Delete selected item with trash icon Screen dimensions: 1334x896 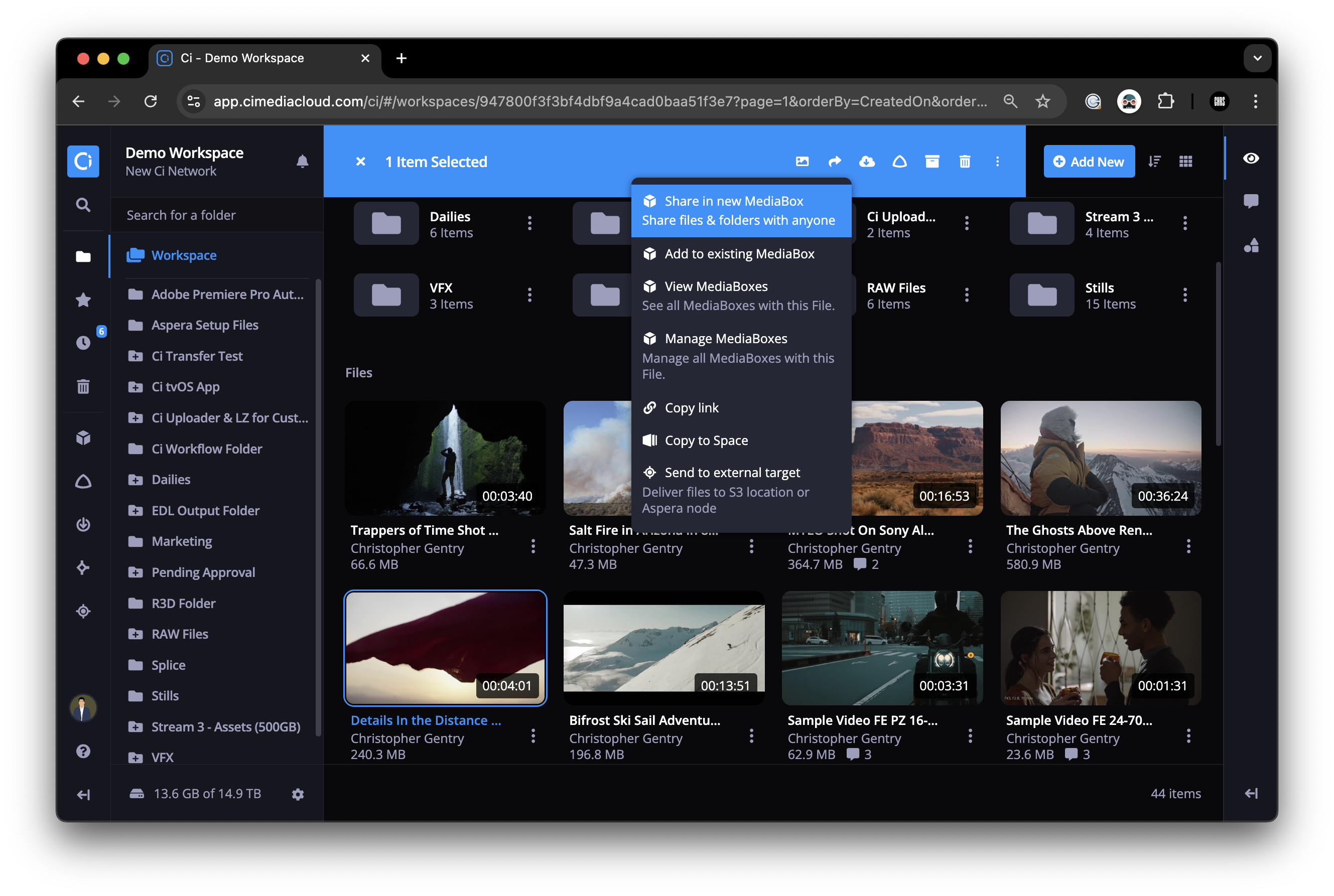pos(965,162)
